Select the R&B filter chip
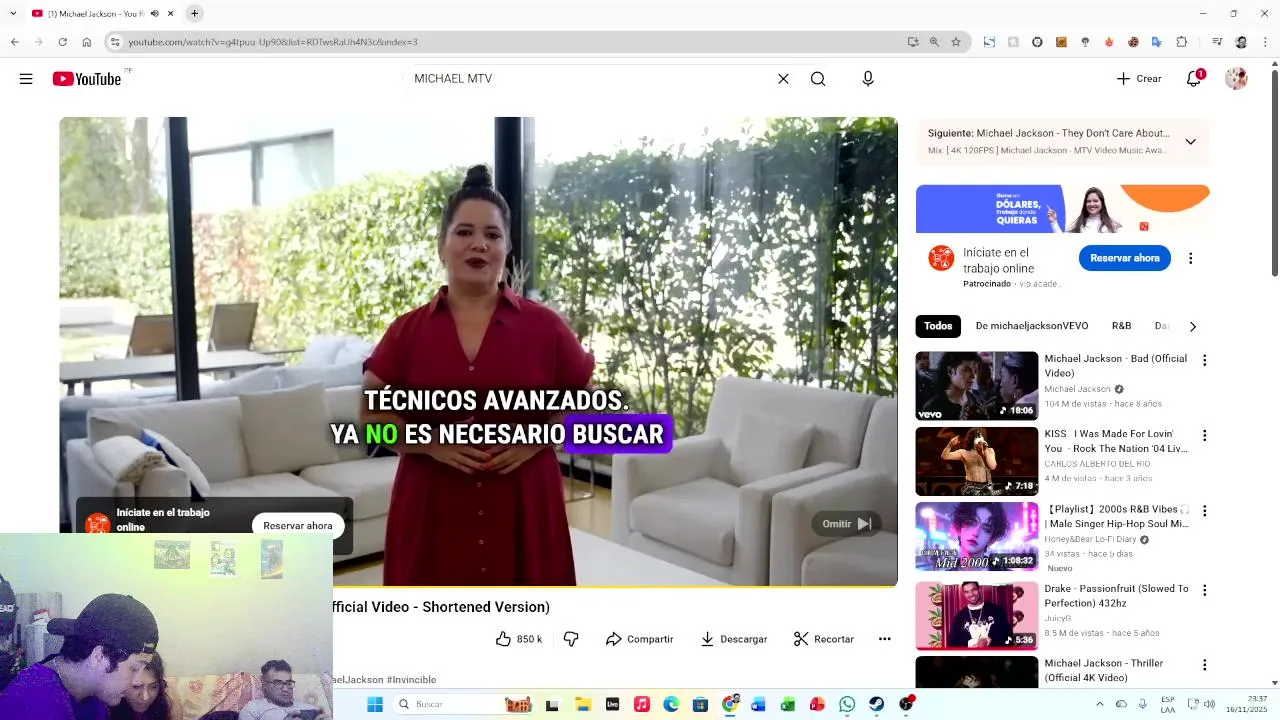This screenshot has height=720, width=1280. [x=1121, y=326]
